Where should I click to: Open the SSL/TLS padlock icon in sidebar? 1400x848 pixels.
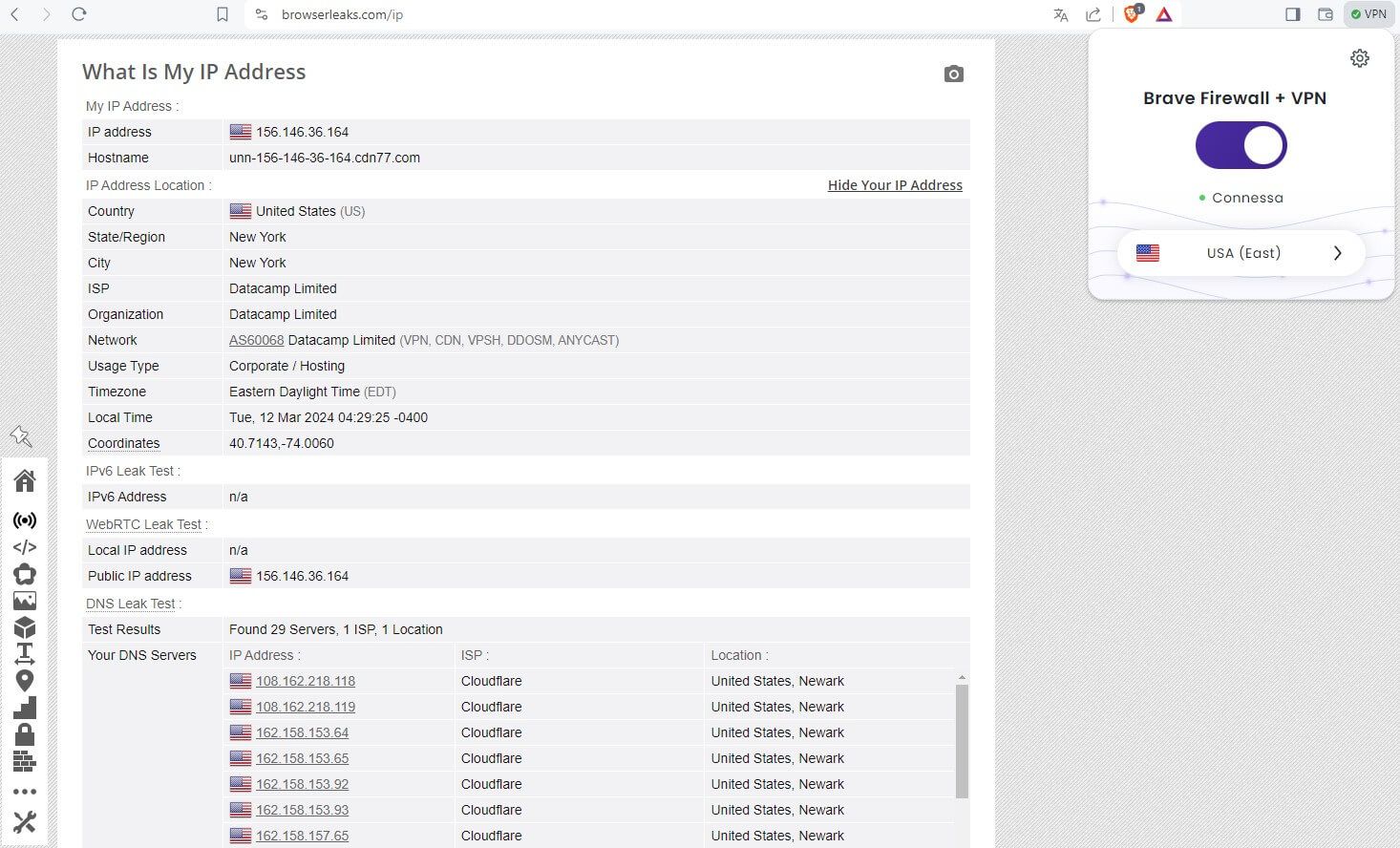(x=25, y=734)
